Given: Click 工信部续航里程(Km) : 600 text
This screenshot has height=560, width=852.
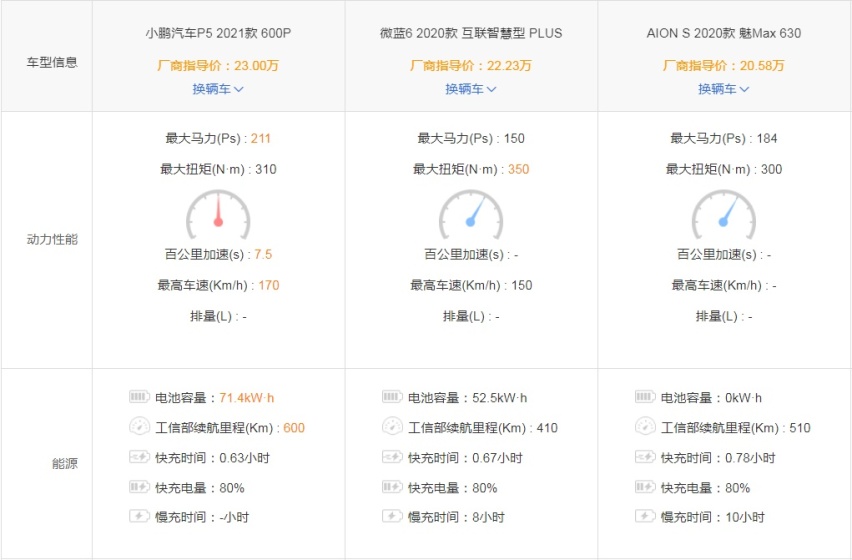Looking at the screenshot, I should (230, 427).
